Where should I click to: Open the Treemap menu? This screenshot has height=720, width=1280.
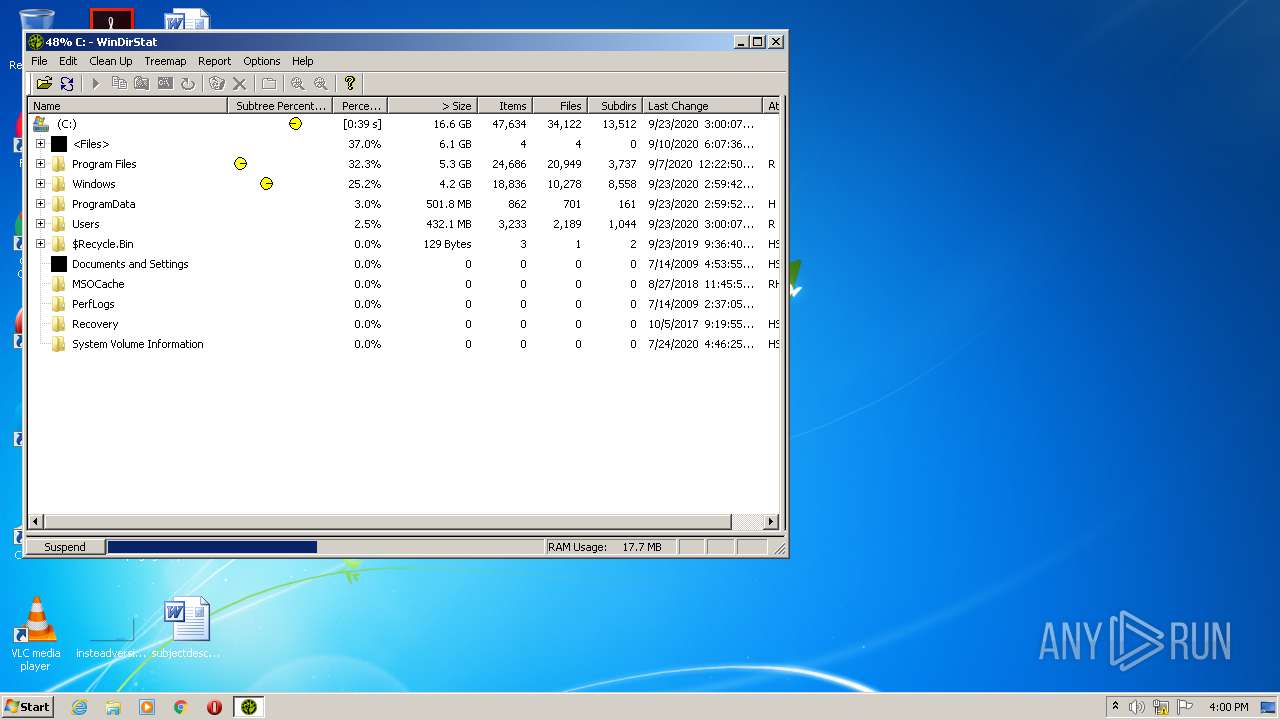tap(165, 61)
